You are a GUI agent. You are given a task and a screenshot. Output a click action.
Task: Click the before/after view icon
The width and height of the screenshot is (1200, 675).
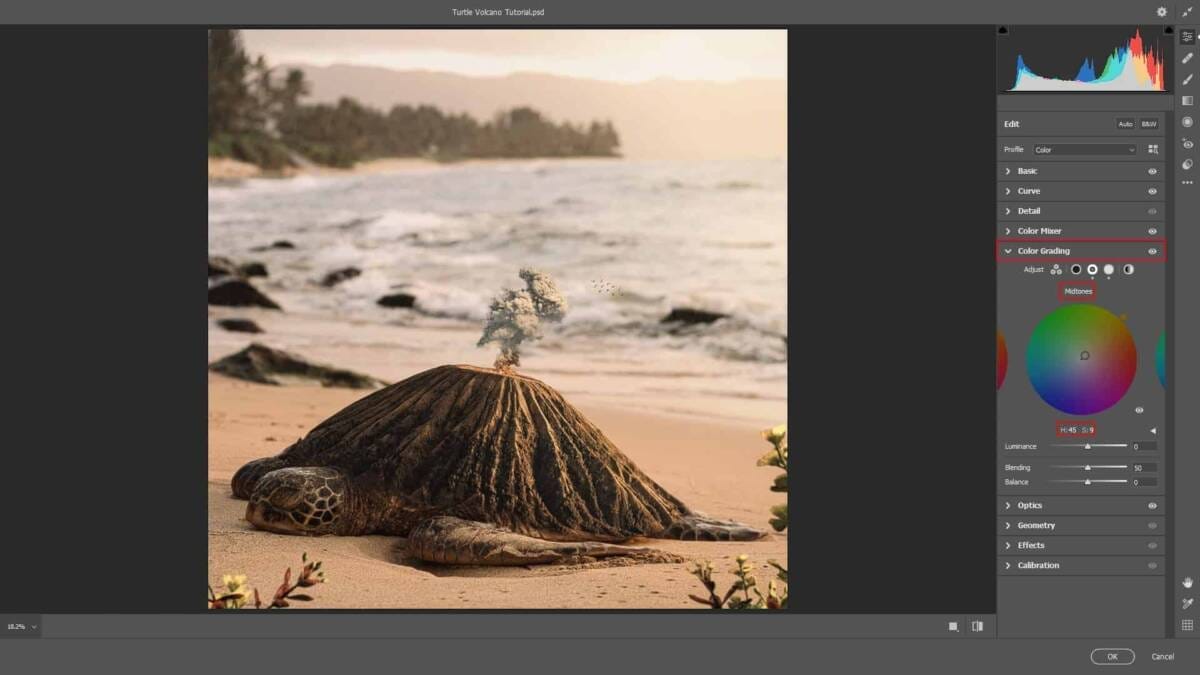point(977,626)
